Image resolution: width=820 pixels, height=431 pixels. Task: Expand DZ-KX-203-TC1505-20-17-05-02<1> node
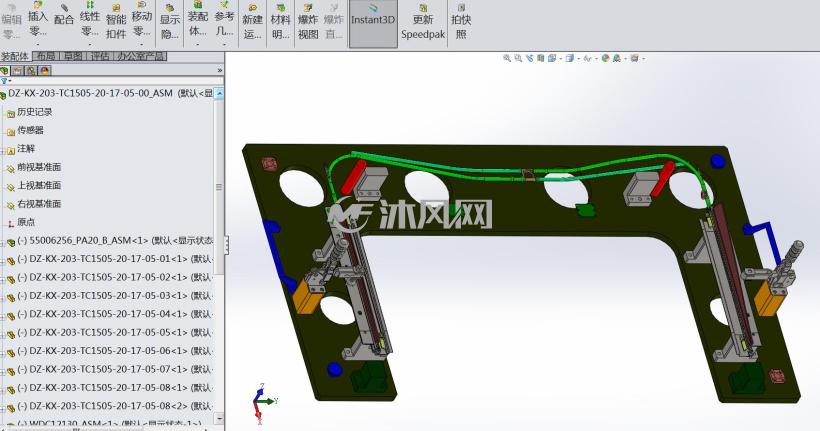[x=2, y=279]
